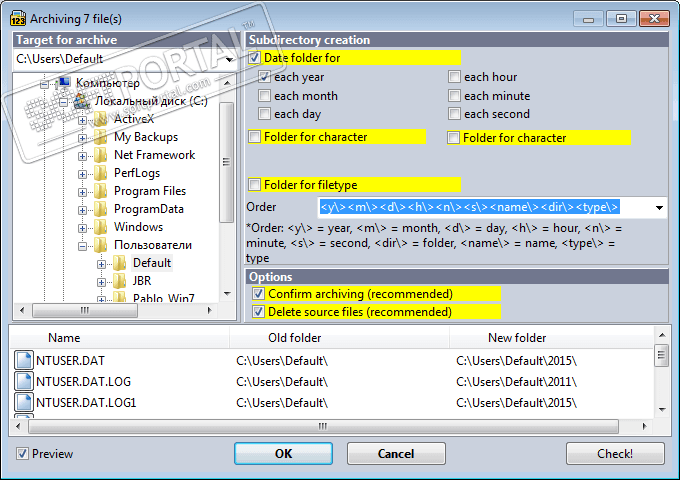Check the left Folder for character box
This screenshot has width=680, height=480.
[255, 137]
